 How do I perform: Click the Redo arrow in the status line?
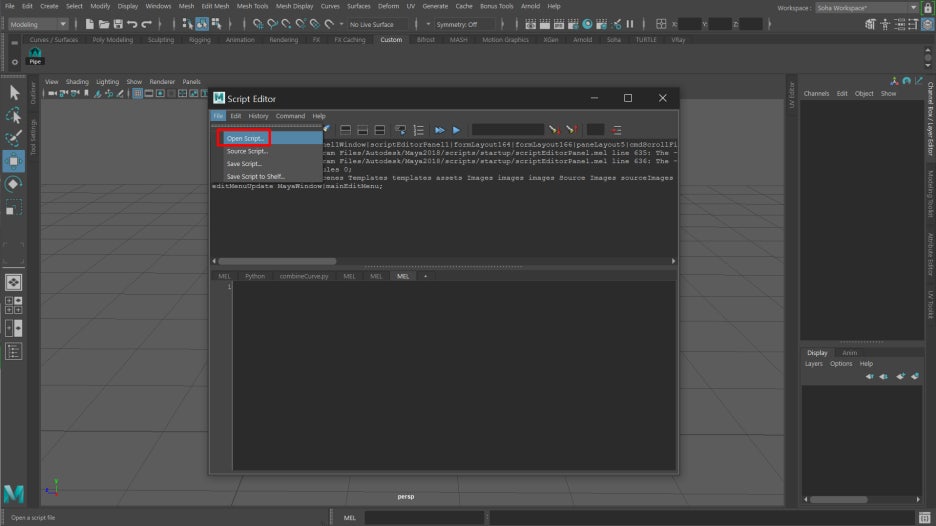point(147,24)
